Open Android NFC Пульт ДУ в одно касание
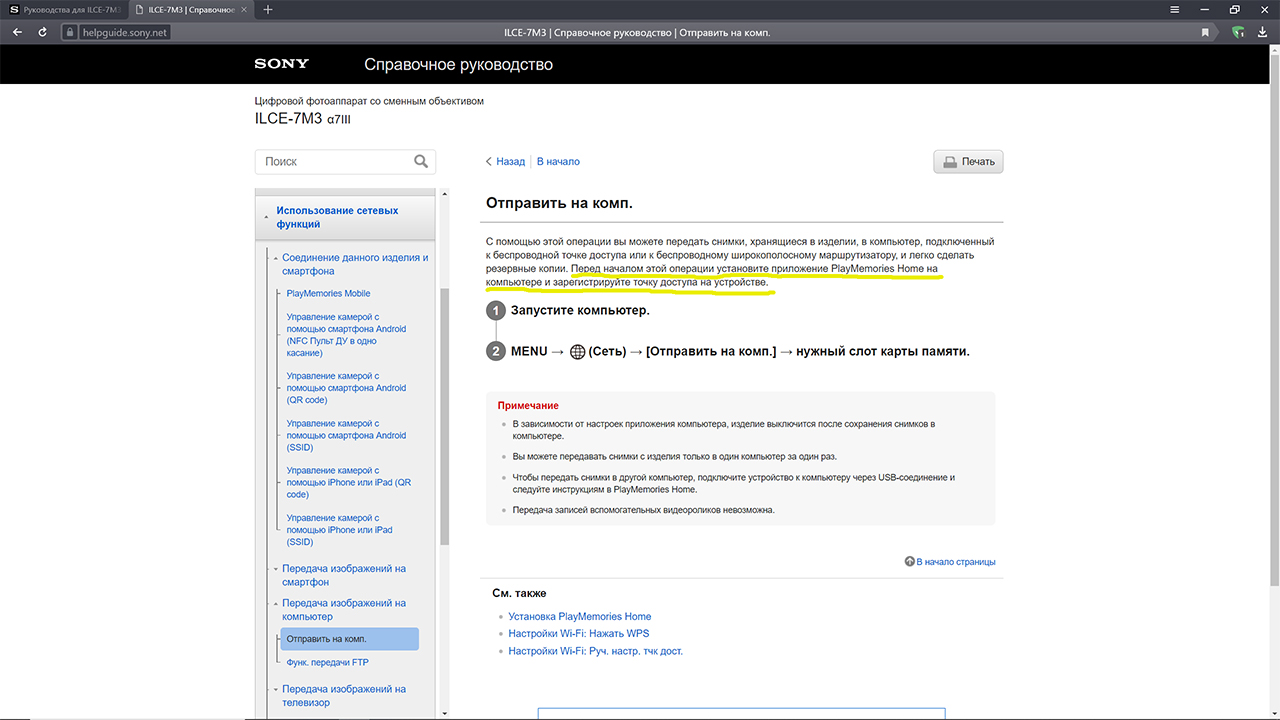 346,335
